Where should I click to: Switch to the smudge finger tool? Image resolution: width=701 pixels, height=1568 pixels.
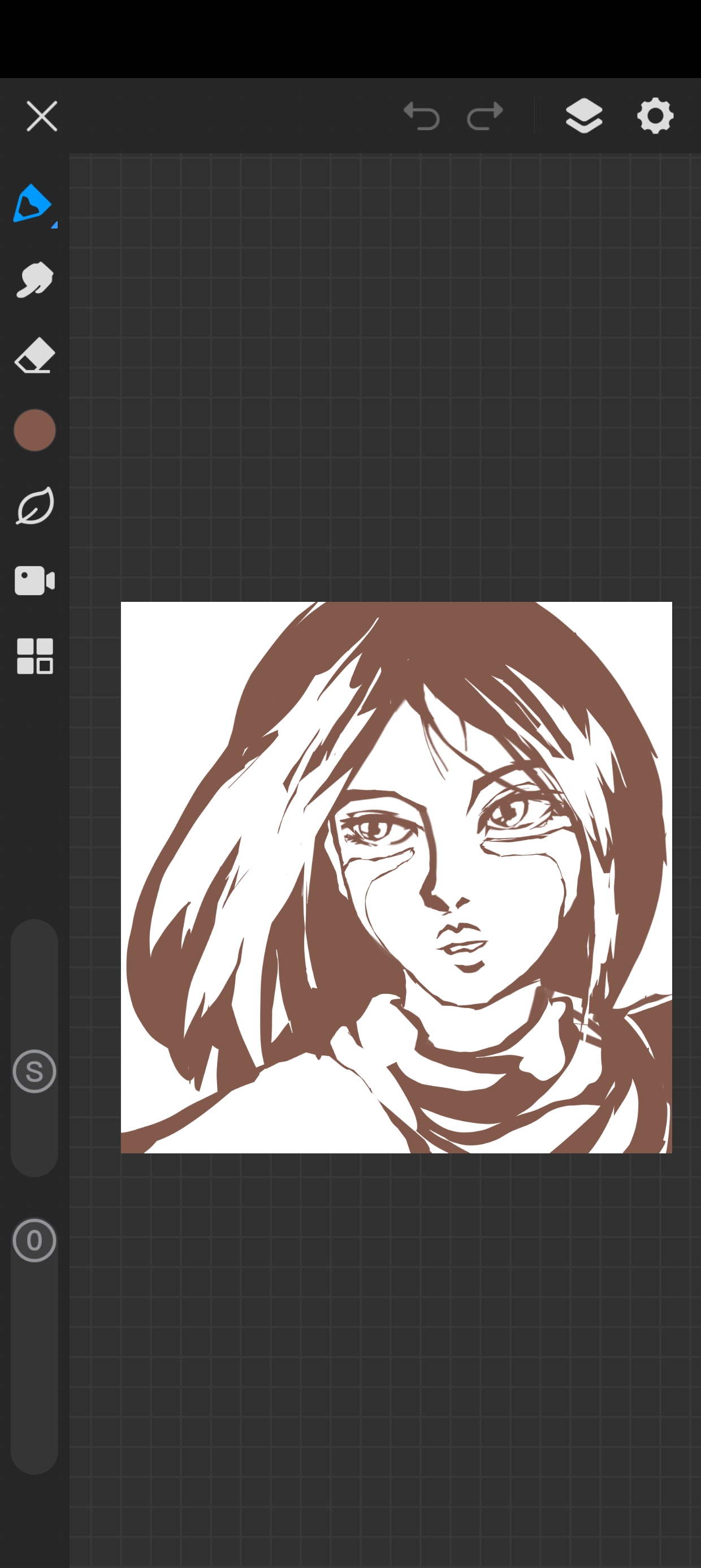[34, 279]
